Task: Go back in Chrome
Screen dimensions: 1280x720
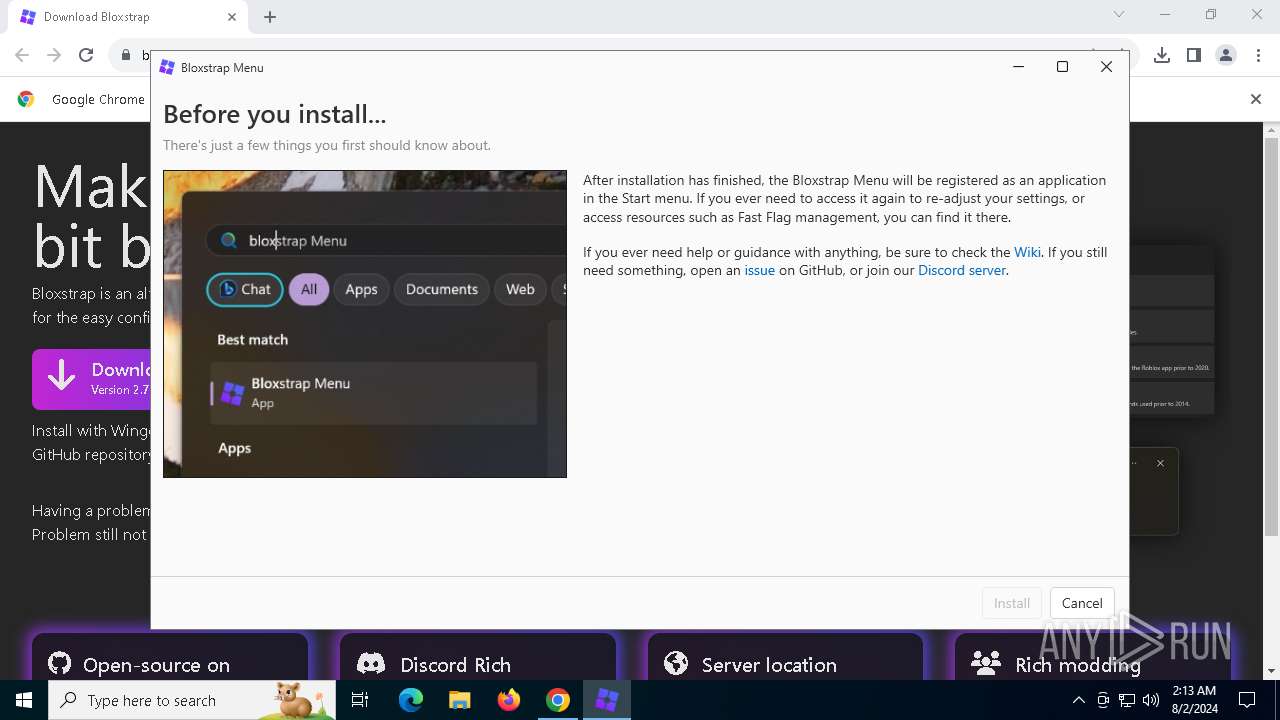Action: pos(22,55)
